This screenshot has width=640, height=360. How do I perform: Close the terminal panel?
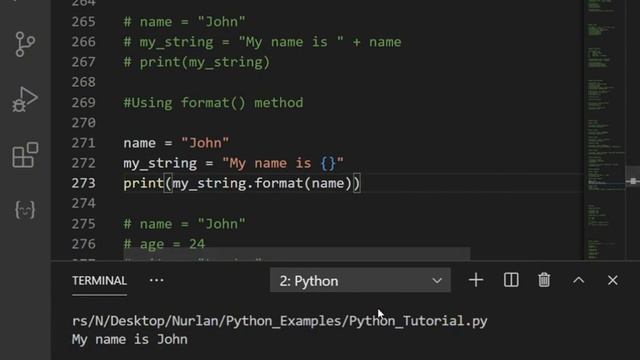tap(612, 280)
